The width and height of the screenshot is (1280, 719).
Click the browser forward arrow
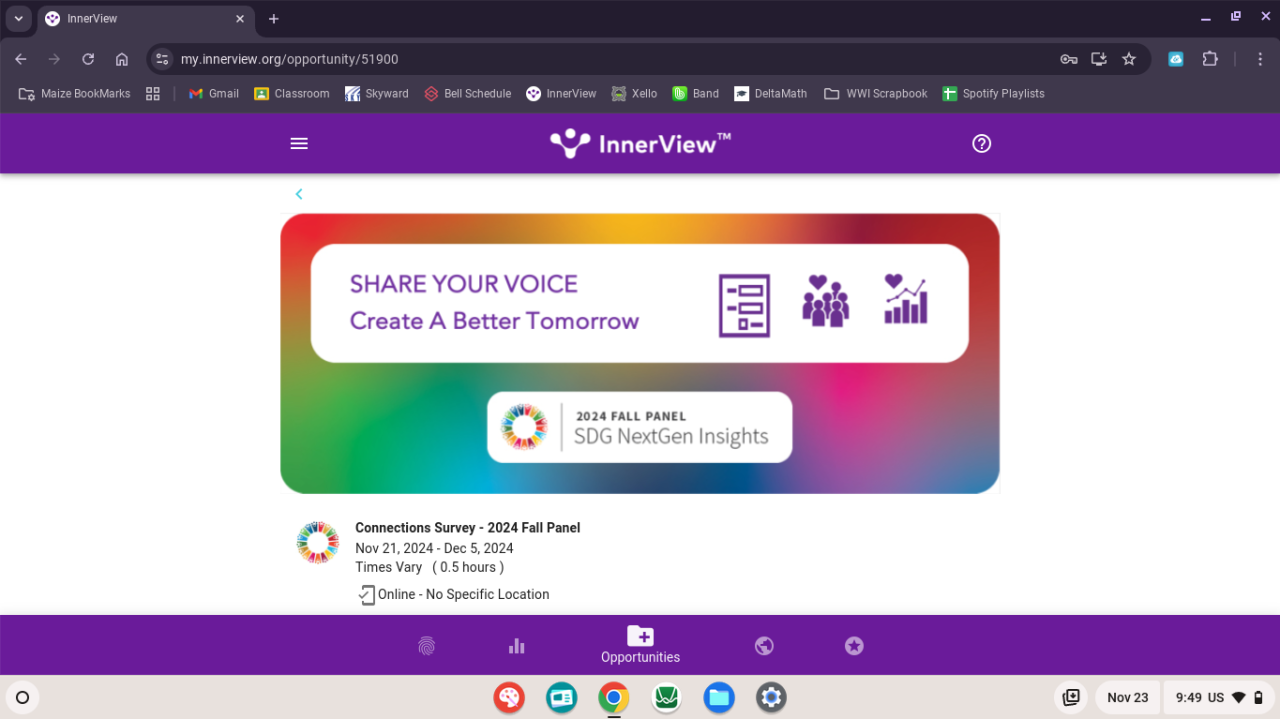(55, 59)
